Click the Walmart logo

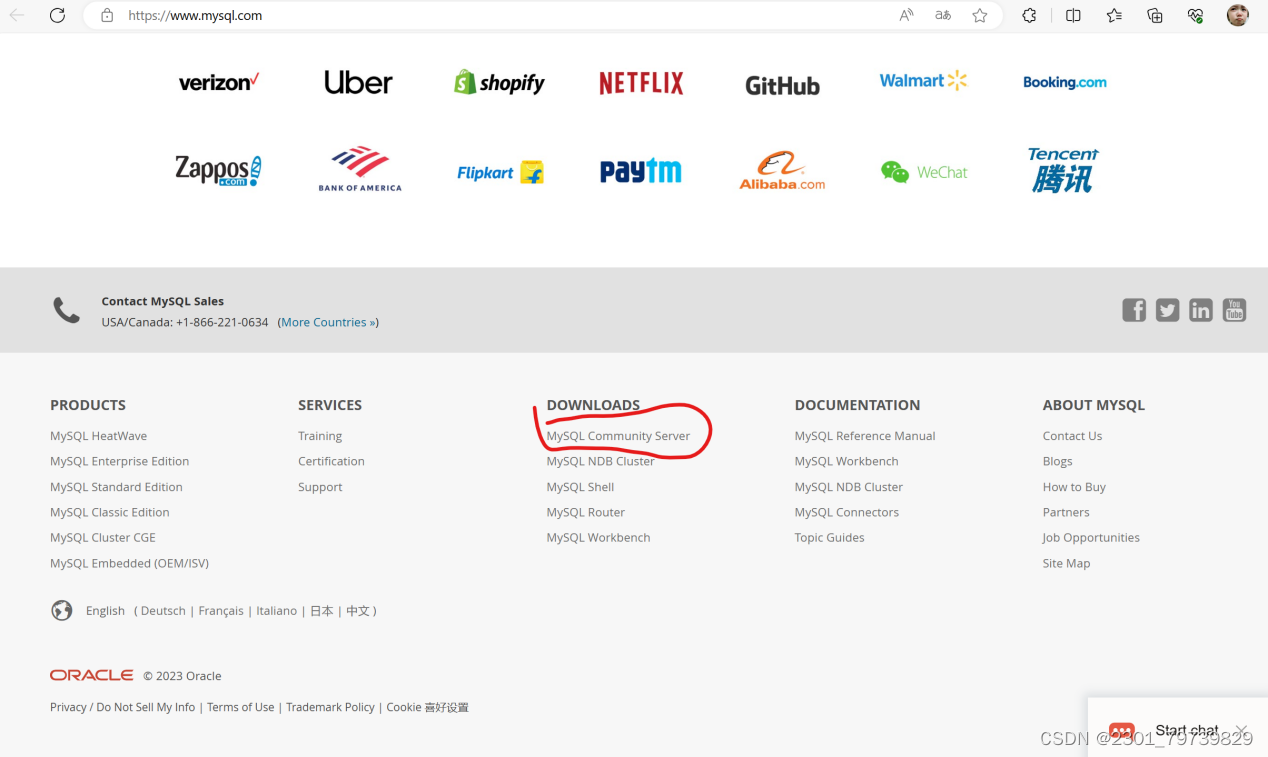(923, 81)
